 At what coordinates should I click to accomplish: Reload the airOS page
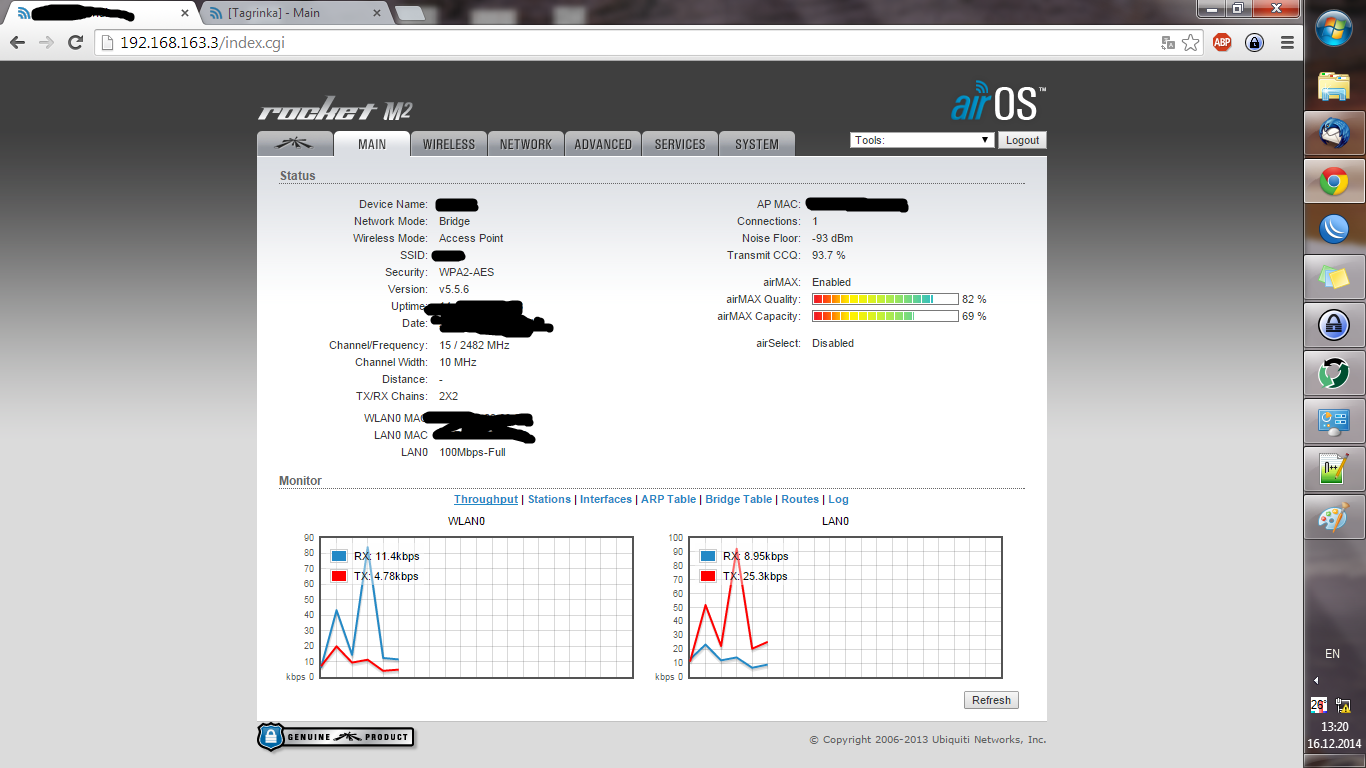tap(75, 43)
